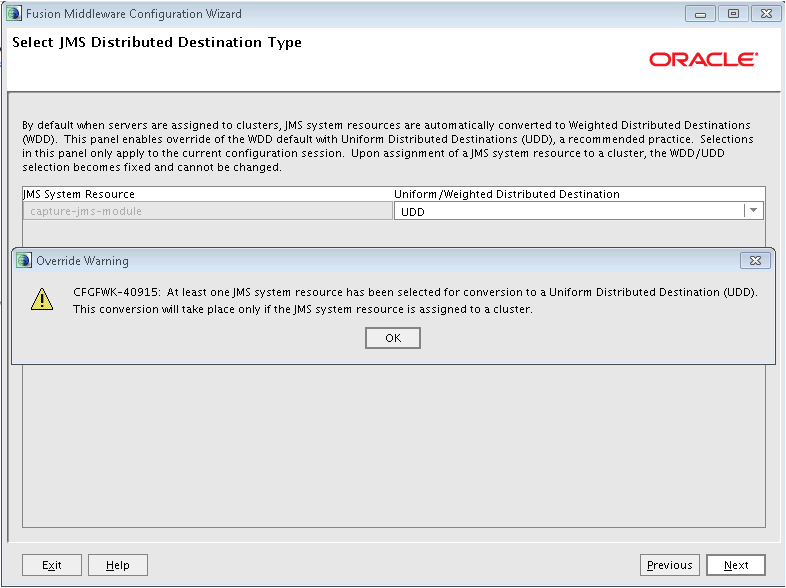Viewport: 786px width, 588px height.
Task: Click the Select JMS Distributed Destination Type heading
Action: tap(157, 43)
